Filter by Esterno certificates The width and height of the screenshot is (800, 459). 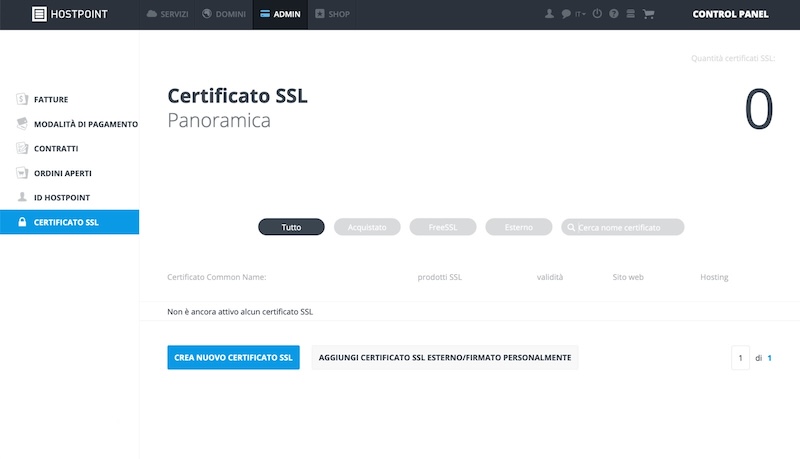[x=518, y=227]
